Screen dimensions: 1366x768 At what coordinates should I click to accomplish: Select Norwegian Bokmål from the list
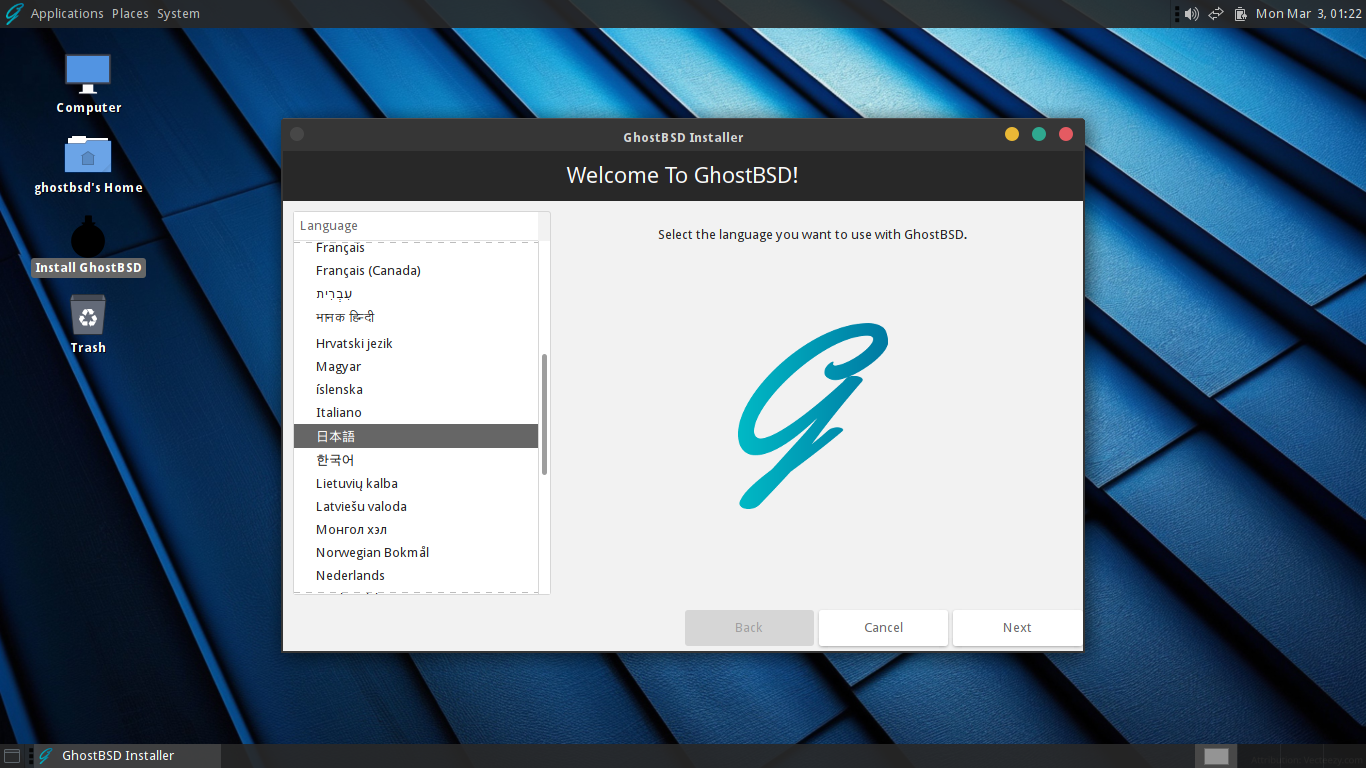(372, 552)
